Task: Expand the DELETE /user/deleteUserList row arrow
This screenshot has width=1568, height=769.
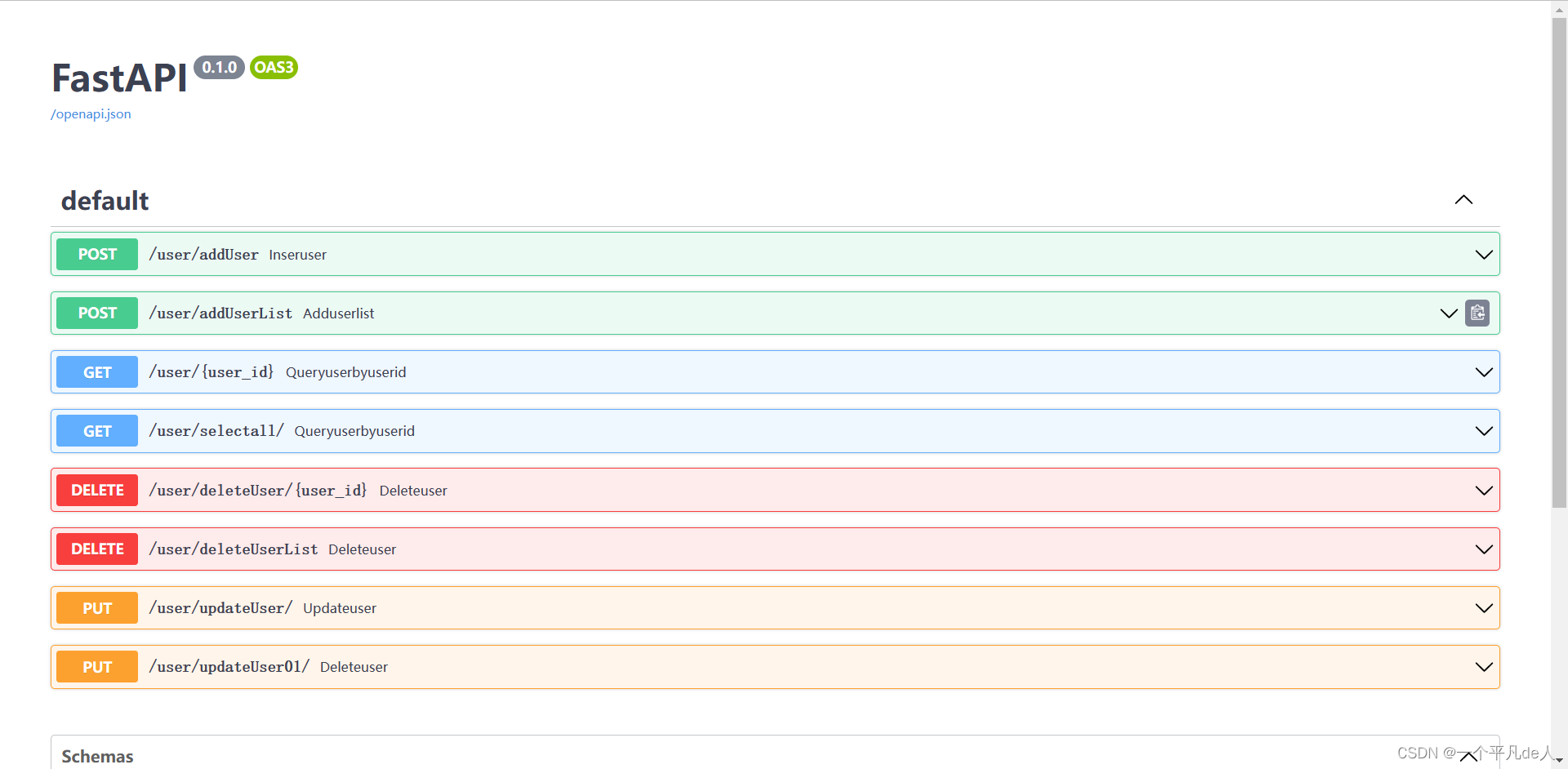Action: pyautogui.click(x=1484, y=549)
